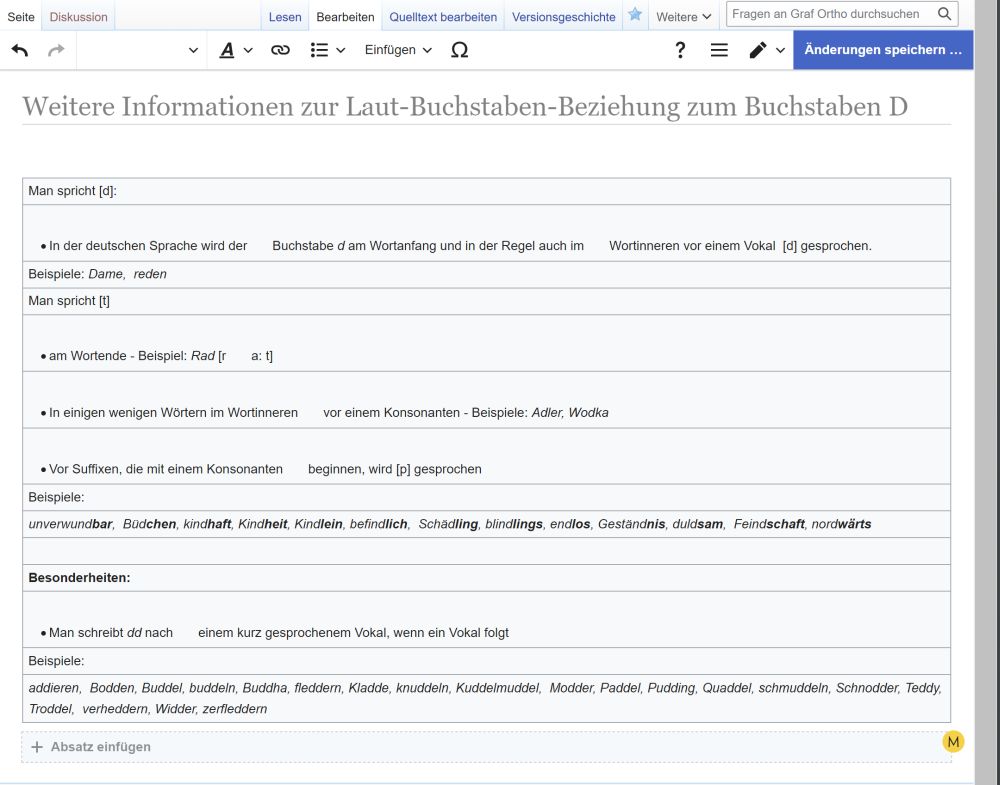
Task: Open the Einfügen dropdown menu
Action: (398, 50)
